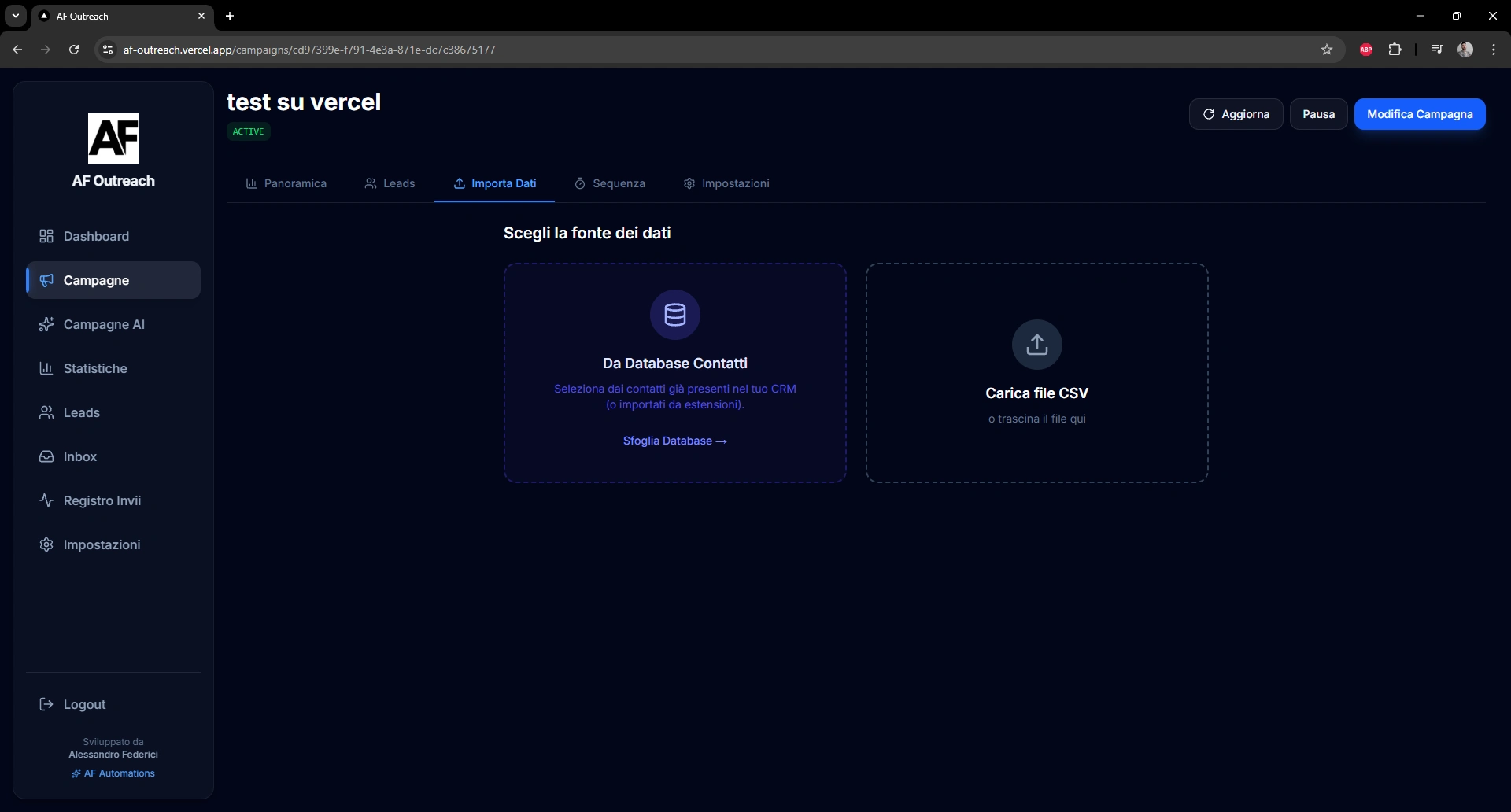View site information icon in address bar

[108, 50]
